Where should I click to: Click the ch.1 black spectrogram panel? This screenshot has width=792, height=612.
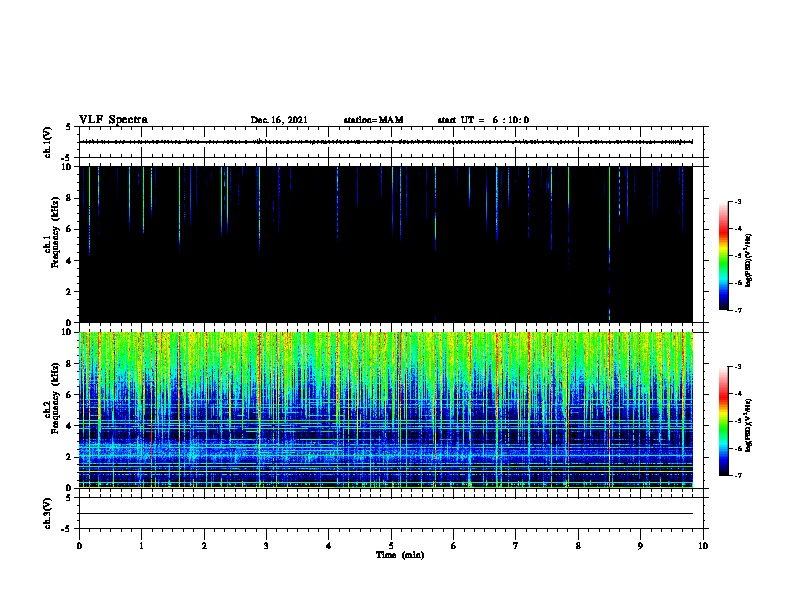(386, 244)
